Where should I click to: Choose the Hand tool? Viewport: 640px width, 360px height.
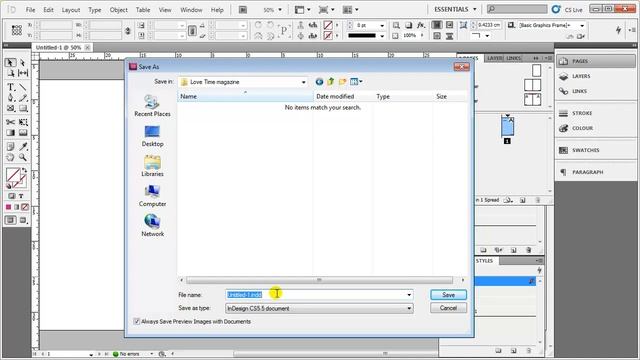[11, 157]
